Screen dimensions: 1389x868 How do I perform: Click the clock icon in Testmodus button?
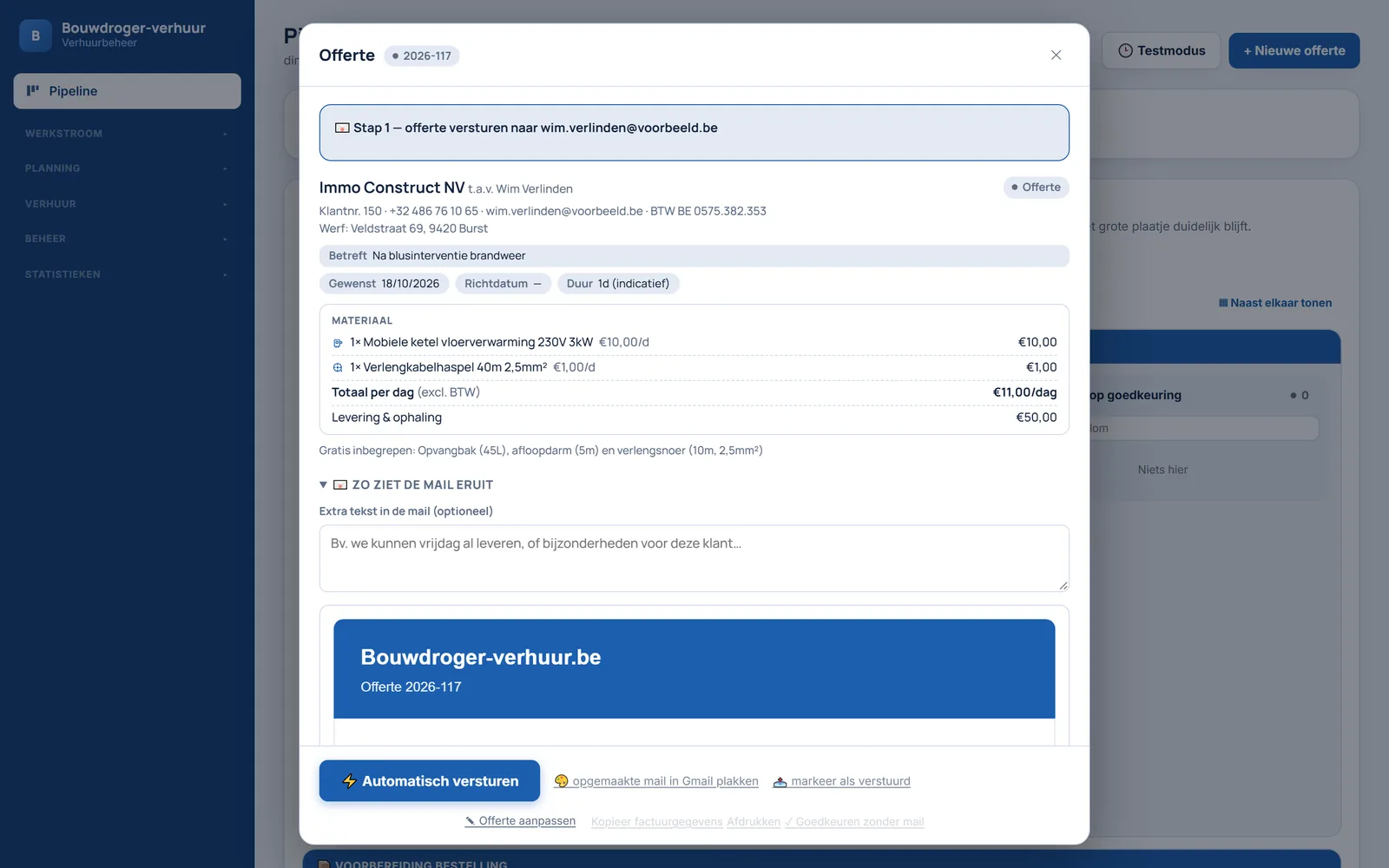[x=1125, y=50]
